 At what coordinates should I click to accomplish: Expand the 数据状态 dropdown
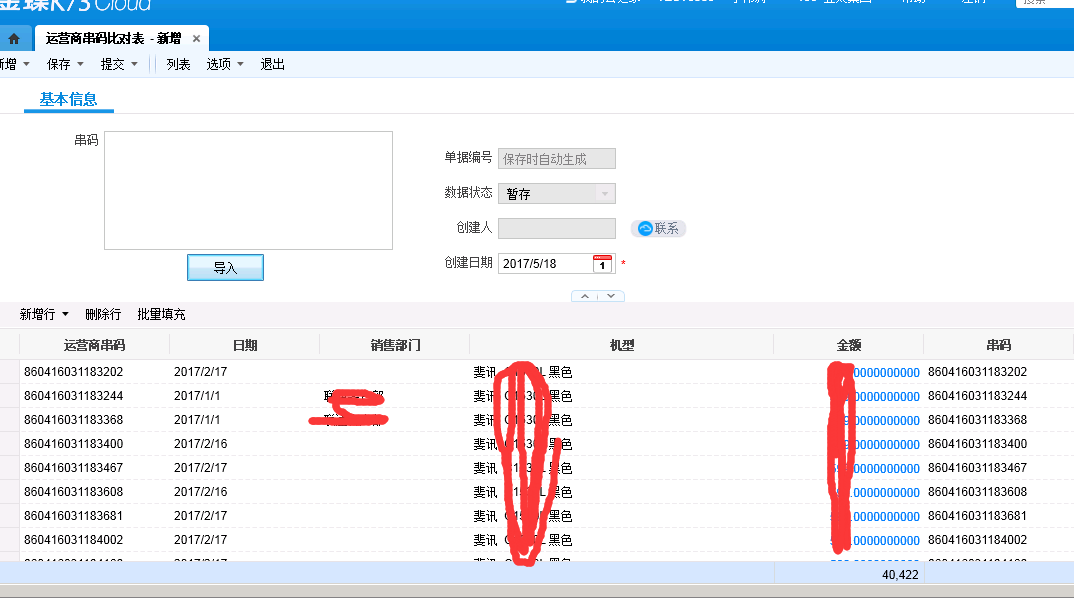click(604, 194)
